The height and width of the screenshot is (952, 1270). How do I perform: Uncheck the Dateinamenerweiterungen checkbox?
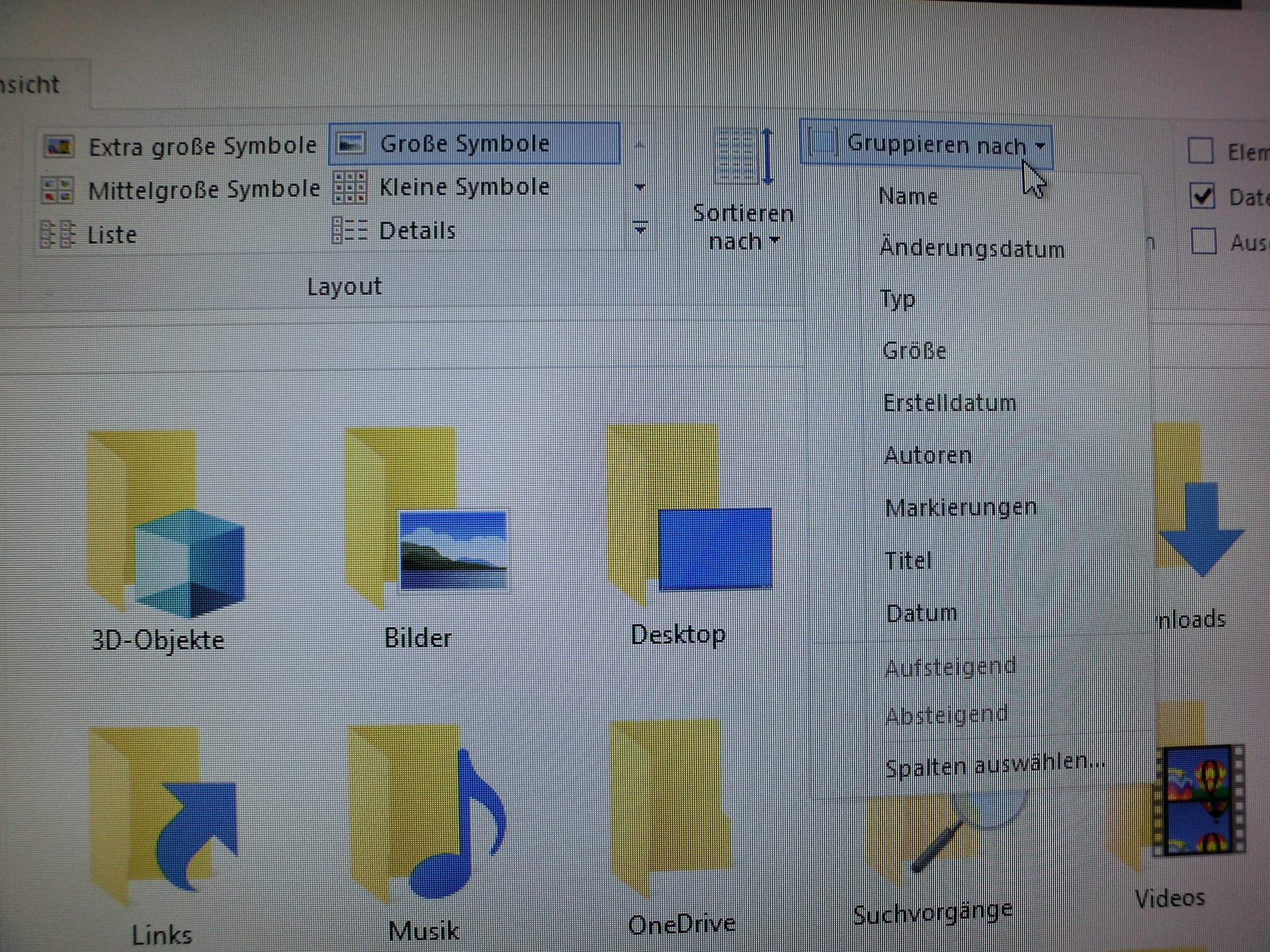1202,196
